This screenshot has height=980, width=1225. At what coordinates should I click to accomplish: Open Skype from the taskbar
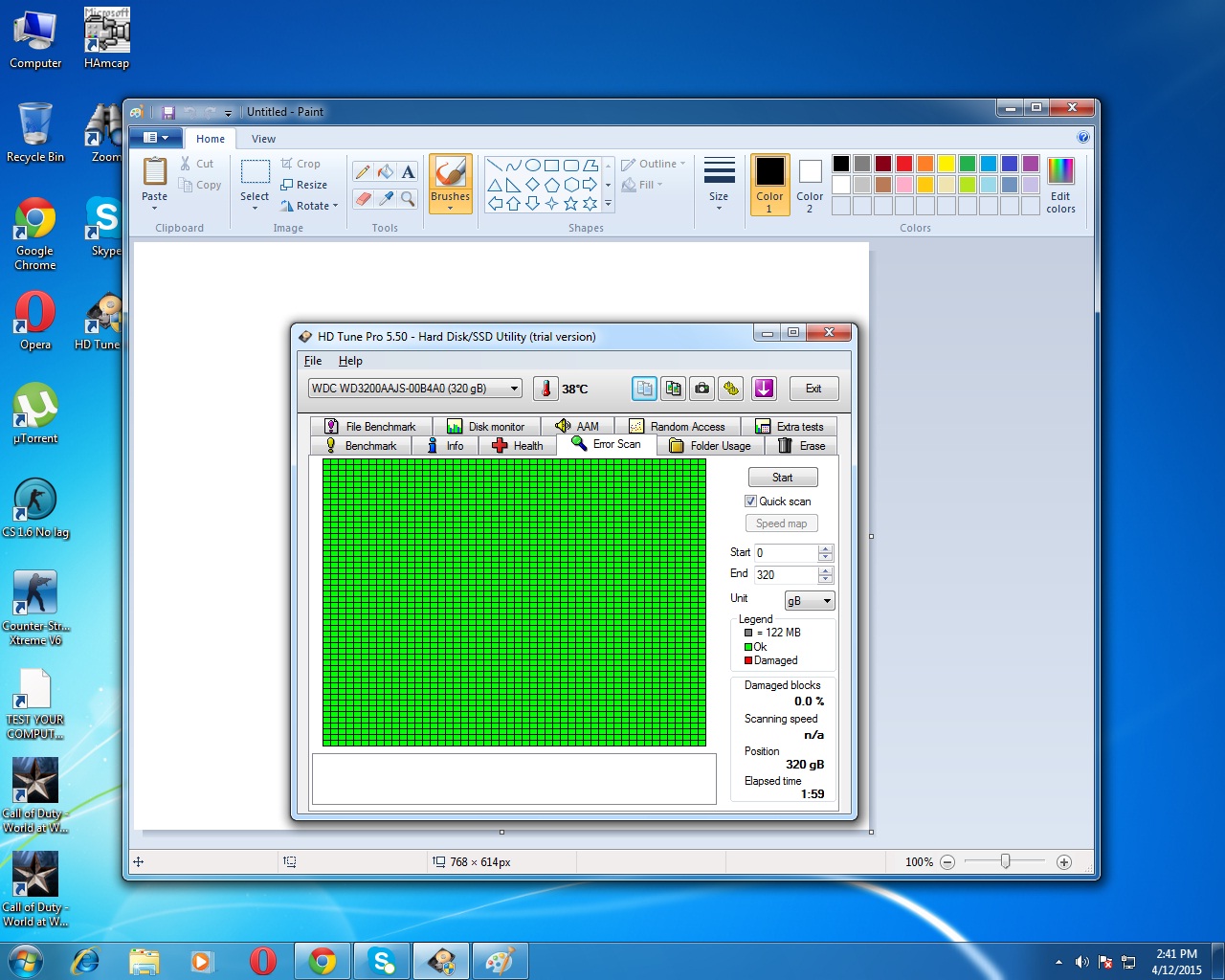pos(383,961)
